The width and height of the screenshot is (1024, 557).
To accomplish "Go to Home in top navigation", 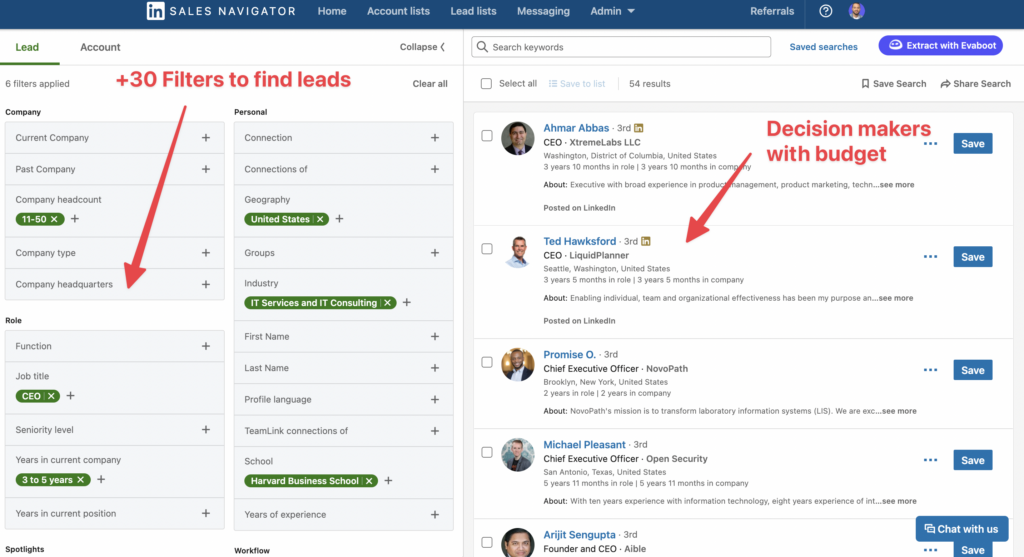I will point(332,11).
